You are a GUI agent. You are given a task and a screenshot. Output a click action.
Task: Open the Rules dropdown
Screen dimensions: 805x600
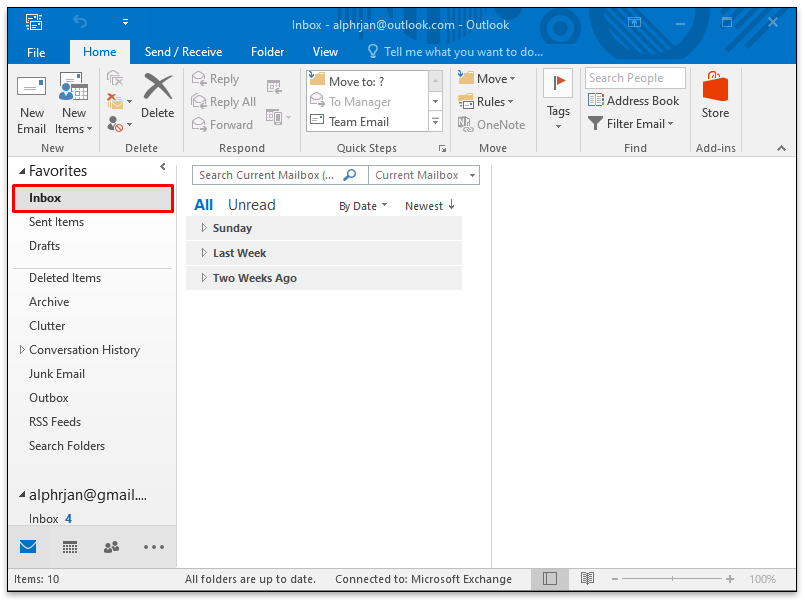pos(485,102)
